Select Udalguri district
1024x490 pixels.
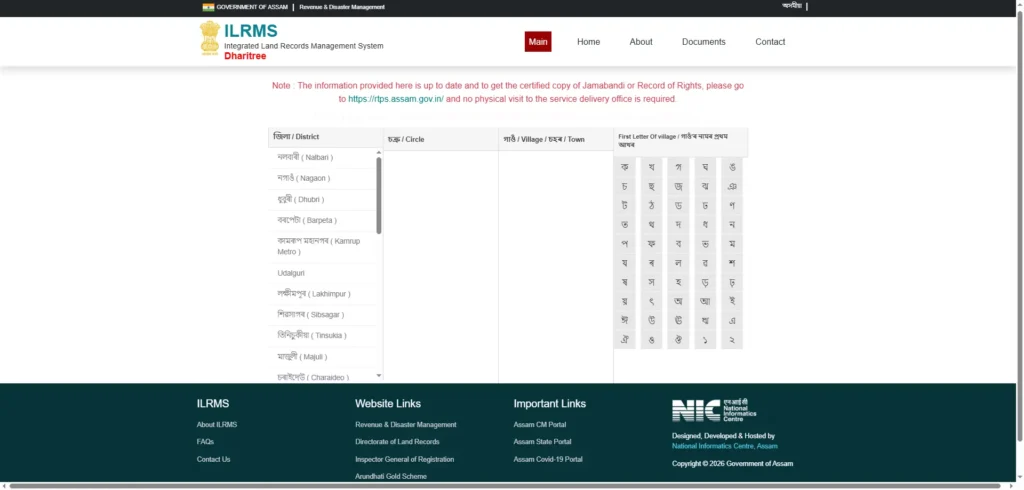click(x=323, y=273)
